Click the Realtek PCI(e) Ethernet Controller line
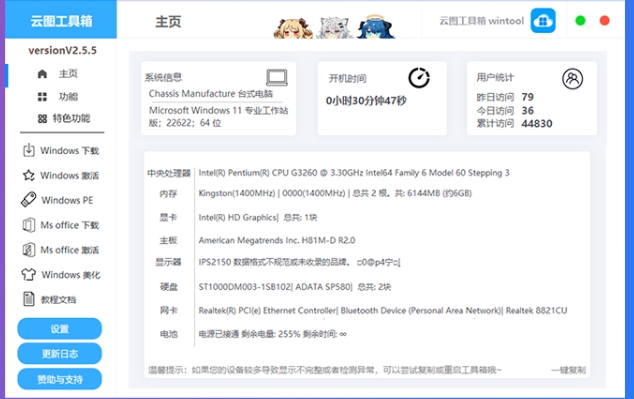Viewport: 634px width, 399px height. 383,310
